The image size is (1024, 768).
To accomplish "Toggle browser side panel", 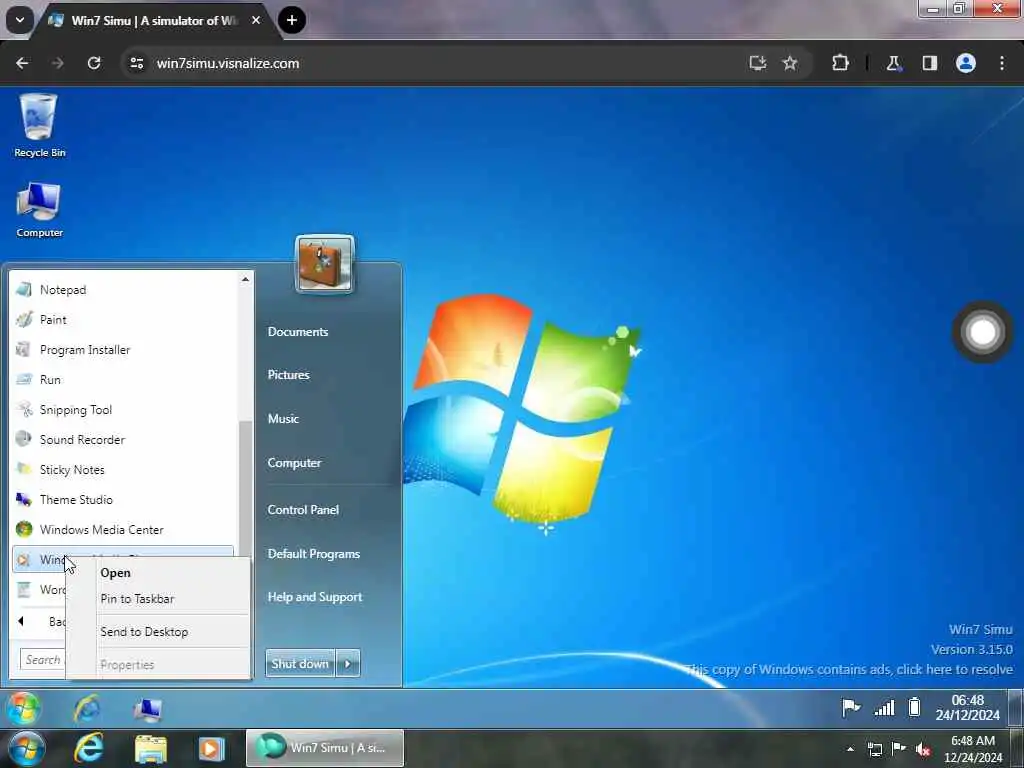I will (930, 63).
